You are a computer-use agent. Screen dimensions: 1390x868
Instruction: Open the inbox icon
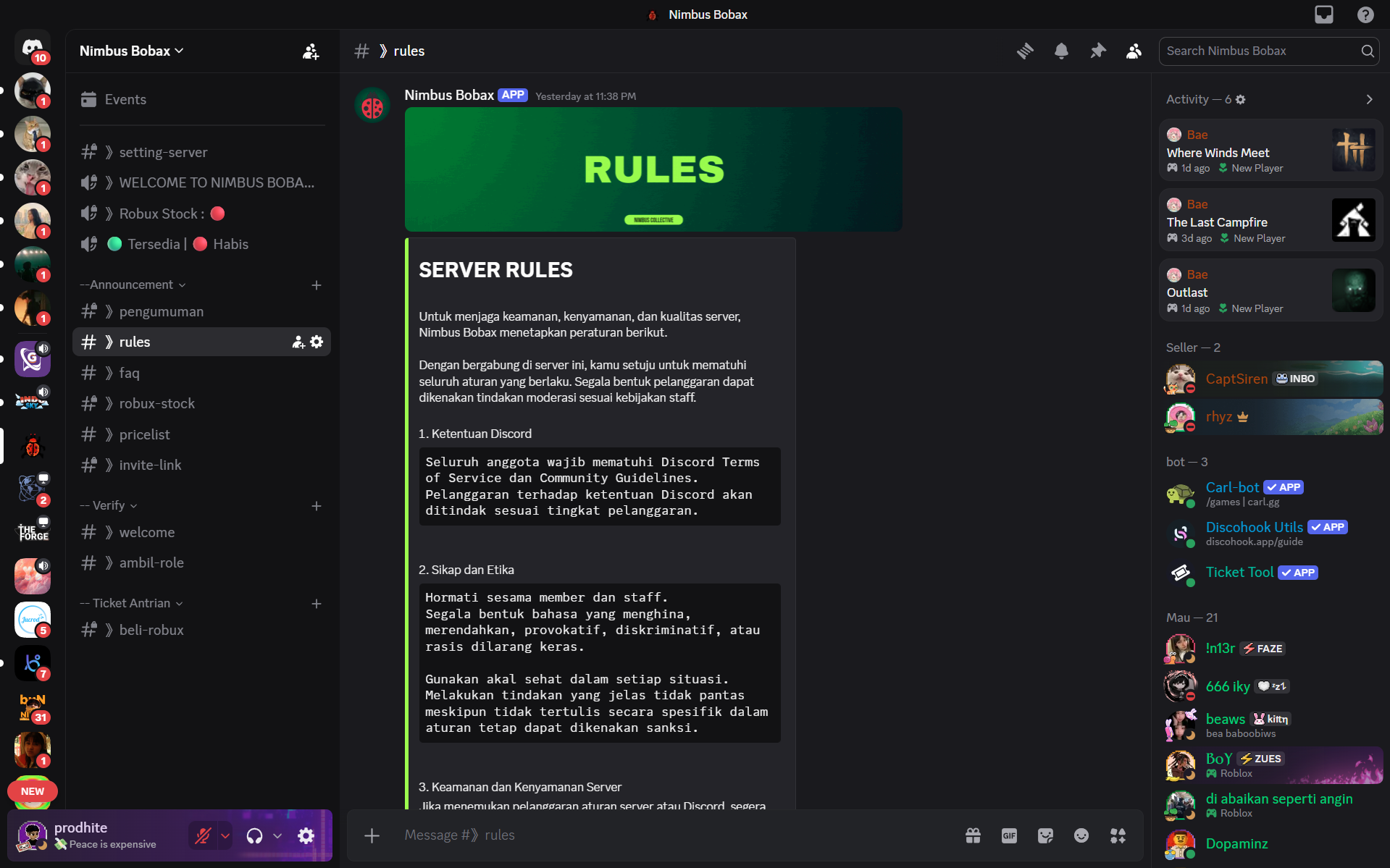1324,14
